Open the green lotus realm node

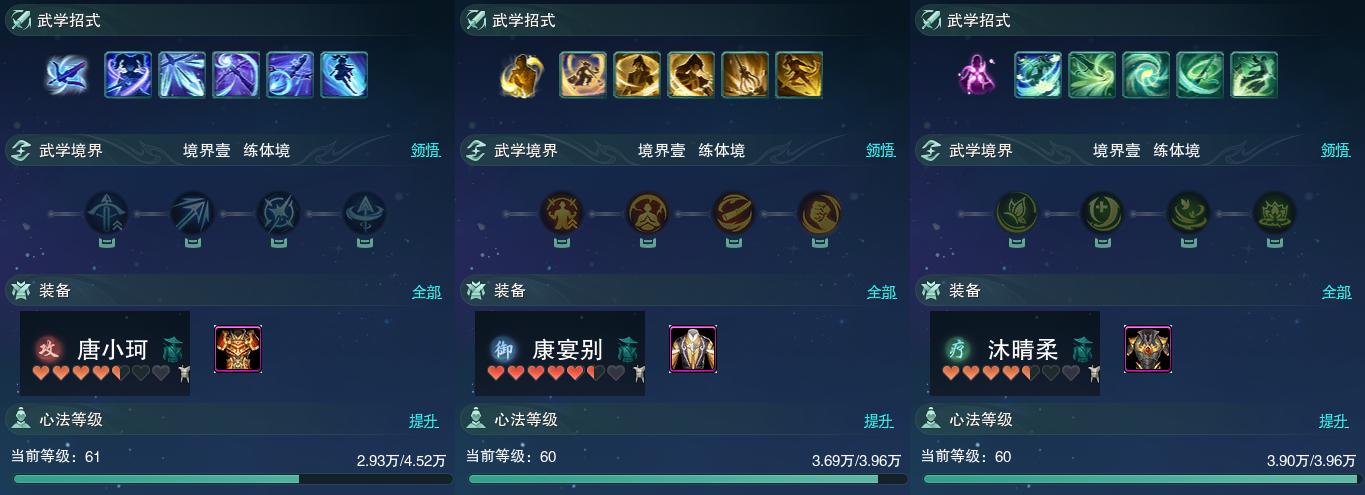[x=1017, y=213]
